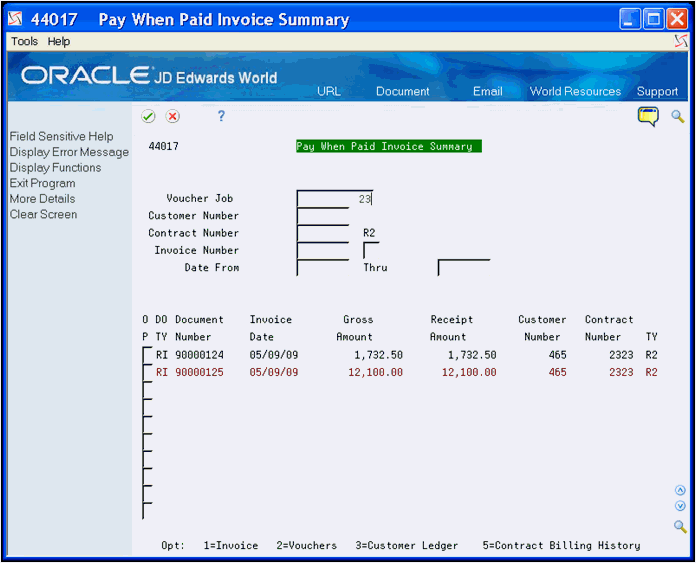The height and width of the screenshot is (563, 696).
Task: Select document number 90000124
Action: (x=199, y=355)
